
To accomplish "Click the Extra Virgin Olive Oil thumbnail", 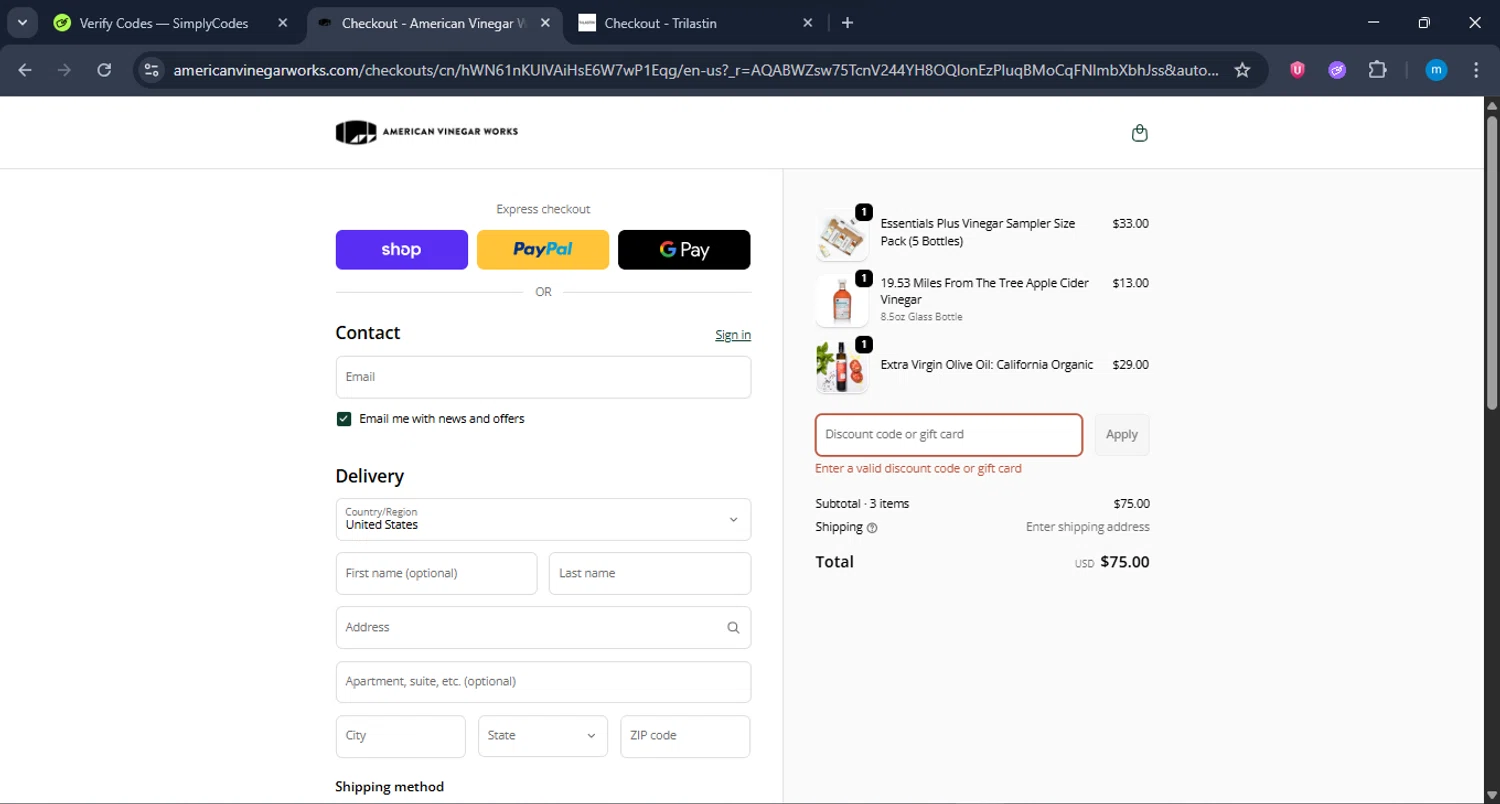I will 842,367.
